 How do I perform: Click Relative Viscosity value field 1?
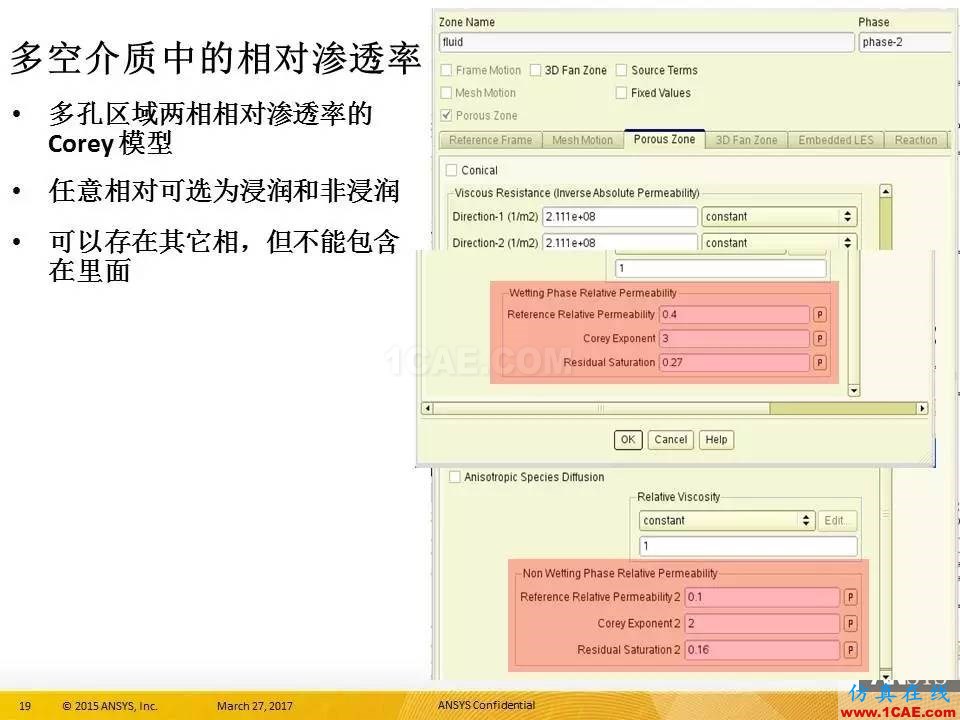point(748,546)
